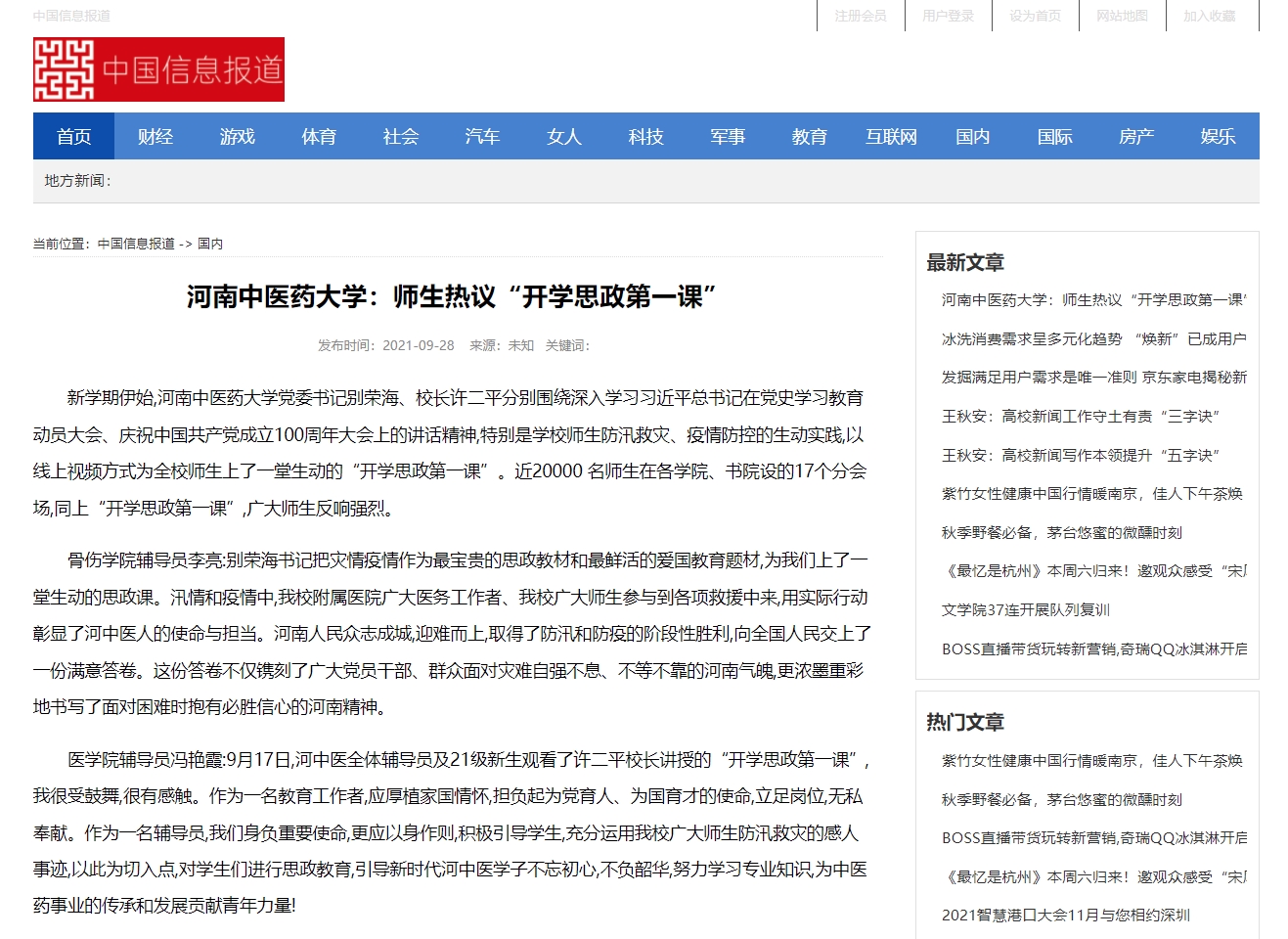Open the 娱乐 navigation item
Screen dimensions: 1288x939
[1218, 136]
